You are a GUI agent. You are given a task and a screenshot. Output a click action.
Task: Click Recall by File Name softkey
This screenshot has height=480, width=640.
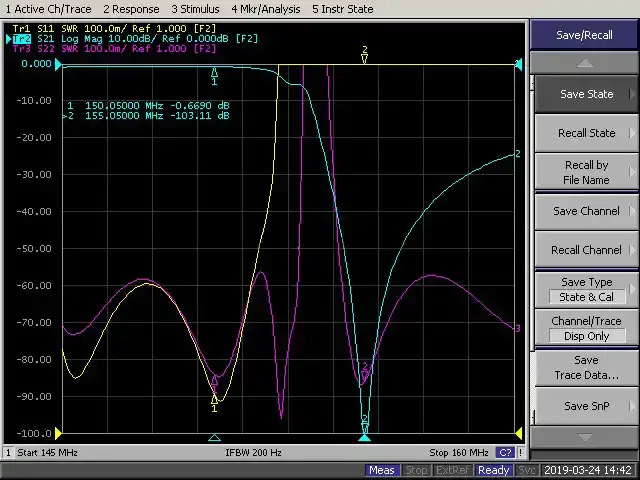point(586,172)
